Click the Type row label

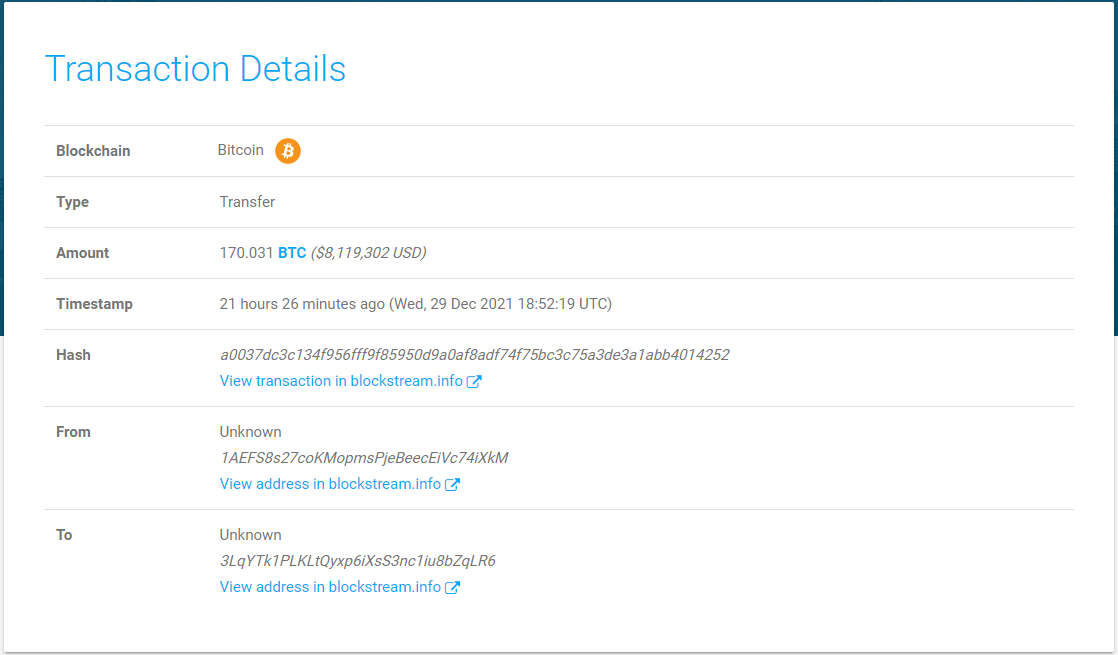73,202
